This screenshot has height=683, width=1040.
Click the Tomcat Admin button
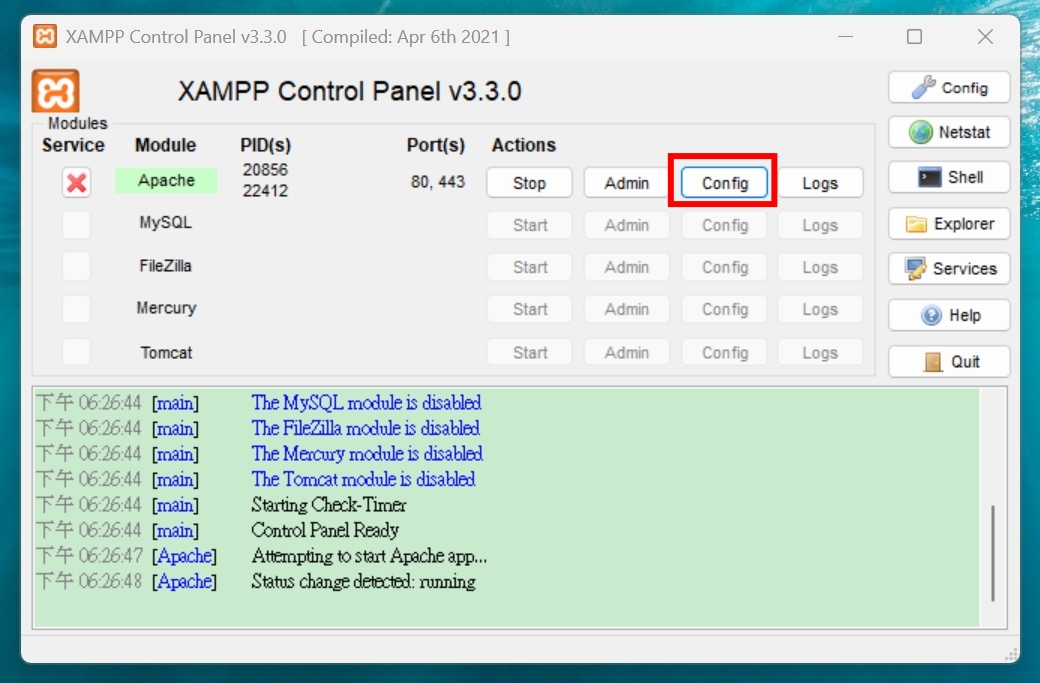point(627,352)
